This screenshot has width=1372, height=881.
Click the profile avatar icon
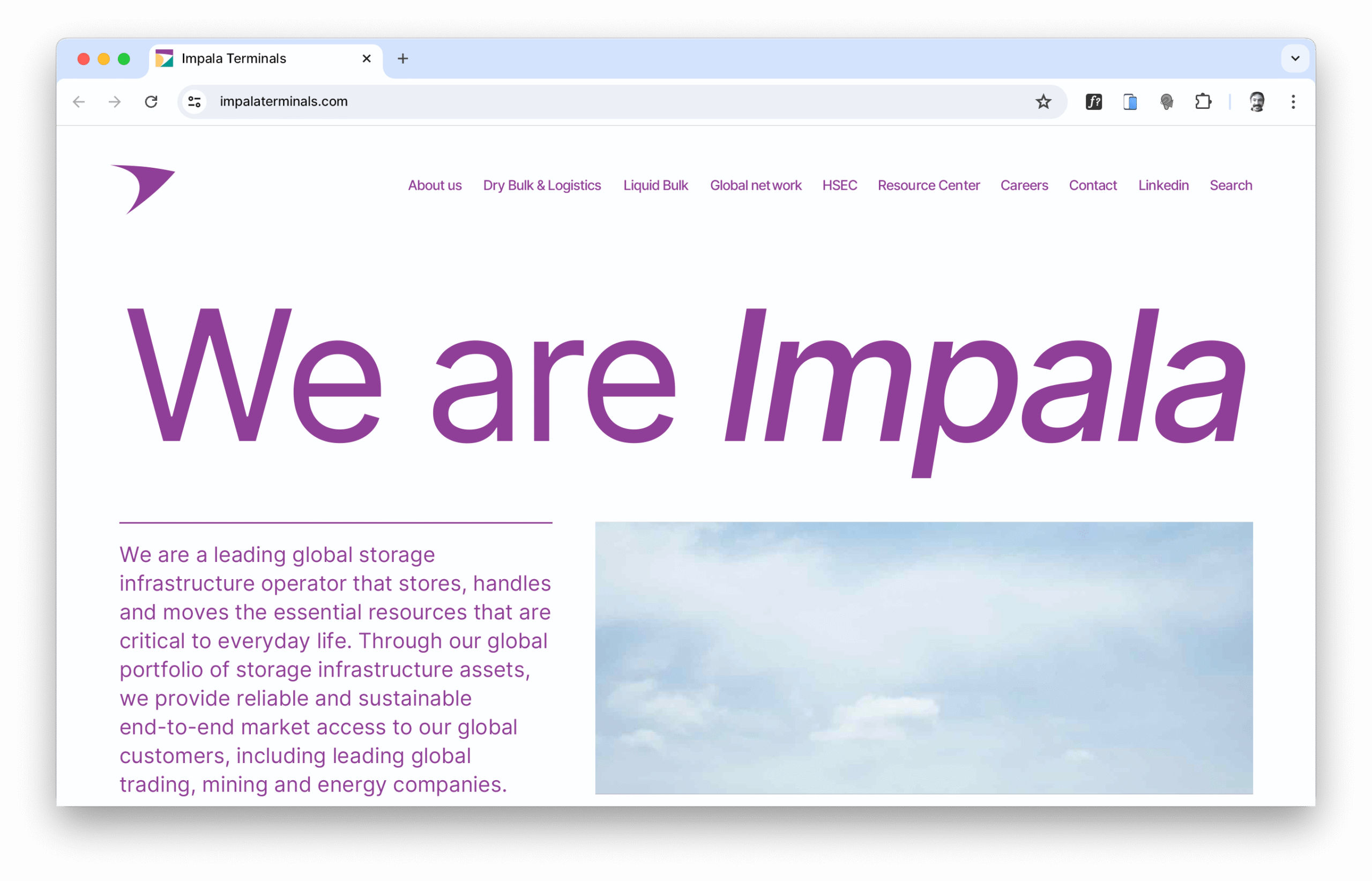(1257, 102)
